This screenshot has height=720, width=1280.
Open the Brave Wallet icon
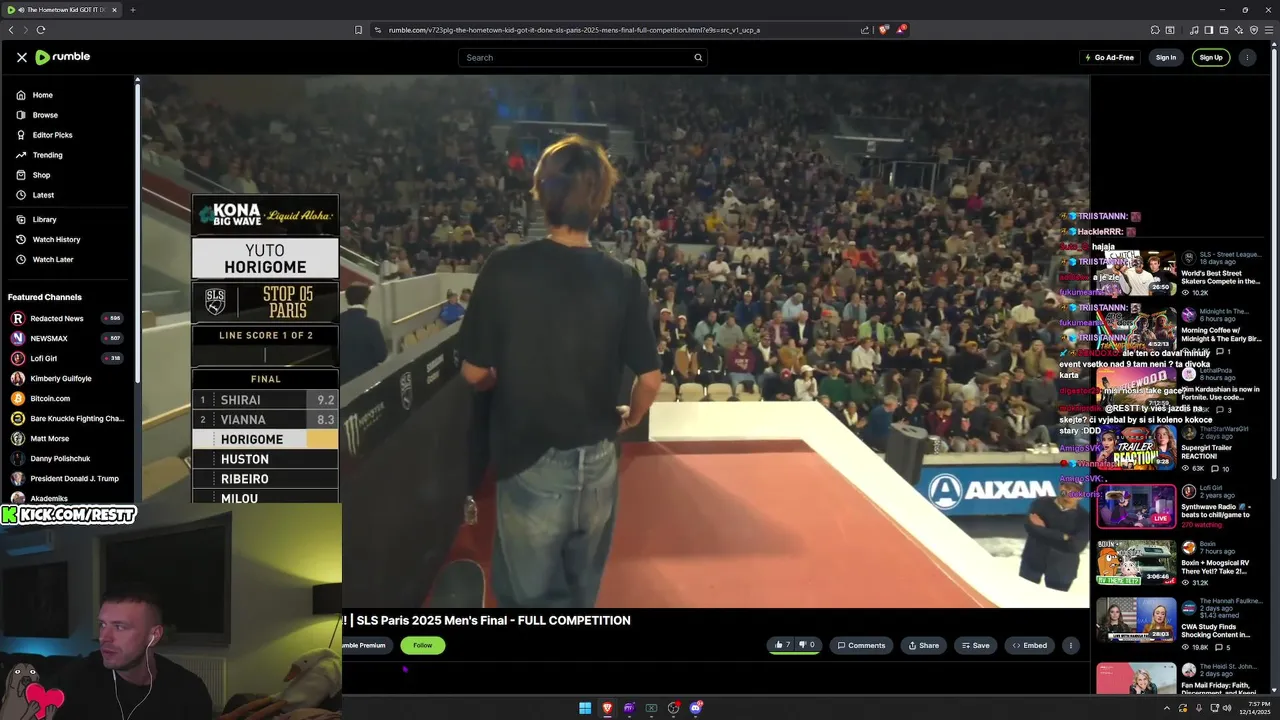[x=1224, y=30]
